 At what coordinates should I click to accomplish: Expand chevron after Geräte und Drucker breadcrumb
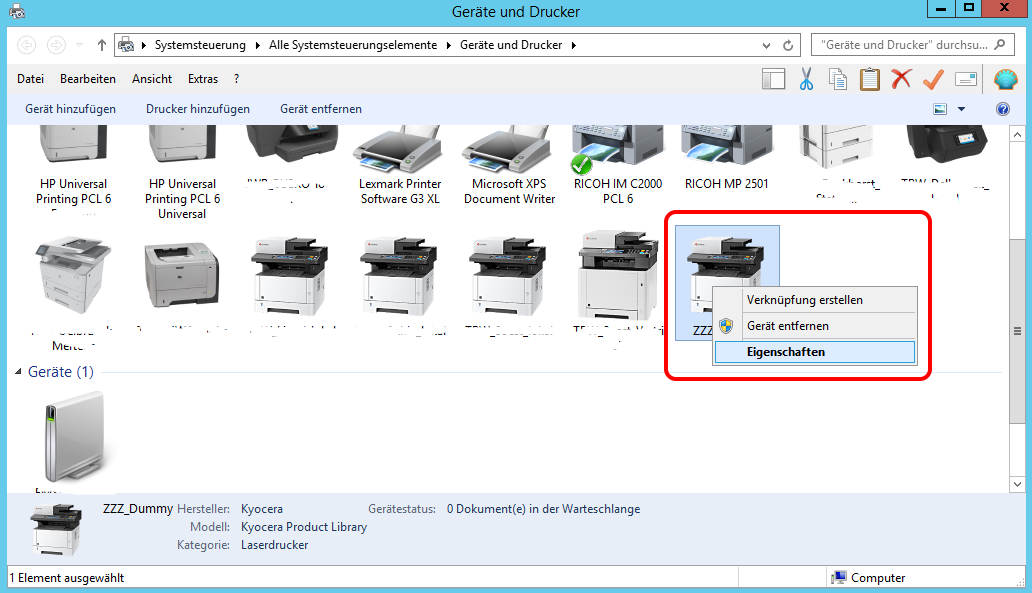pyautogui.click(x=574, y=45)
